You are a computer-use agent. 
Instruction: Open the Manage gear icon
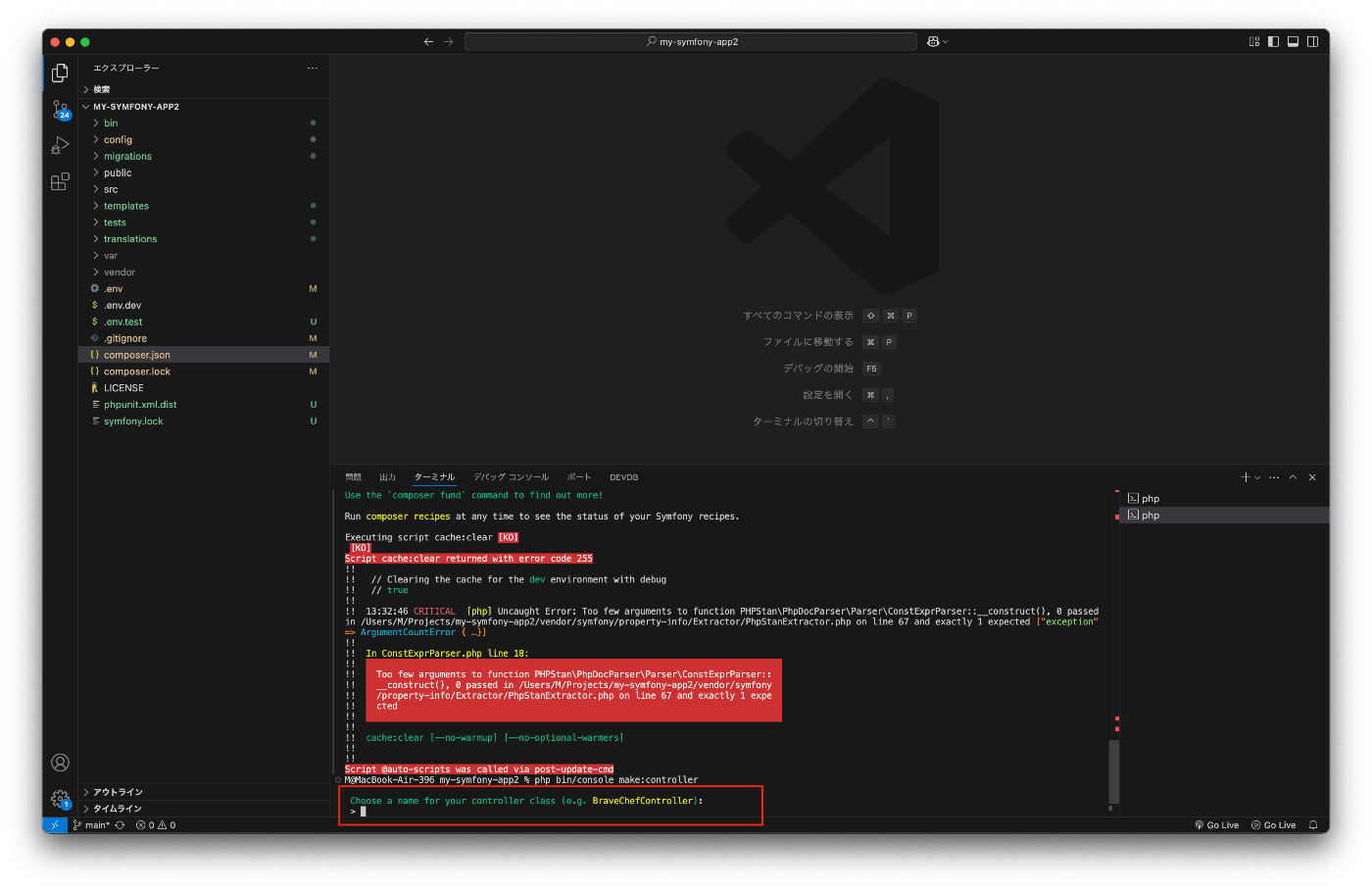tap(60, 799)
